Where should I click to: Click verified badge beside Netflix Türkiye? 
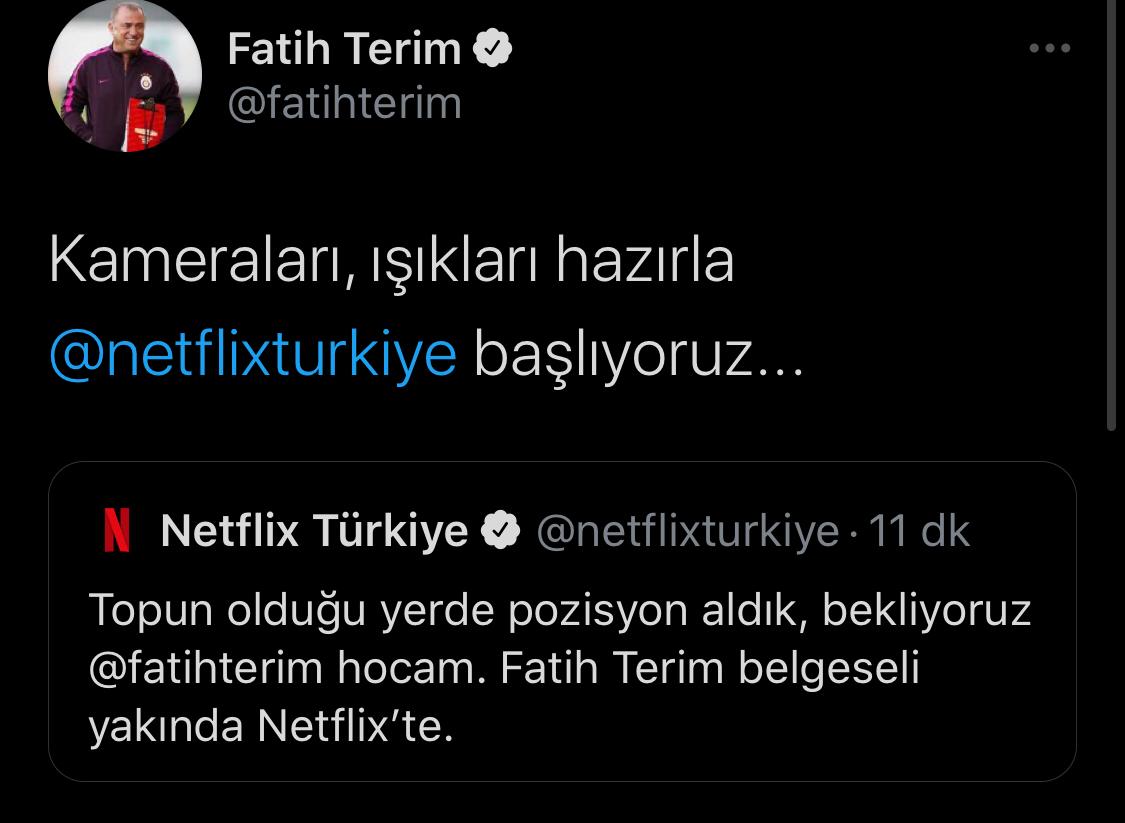(502, 532)
